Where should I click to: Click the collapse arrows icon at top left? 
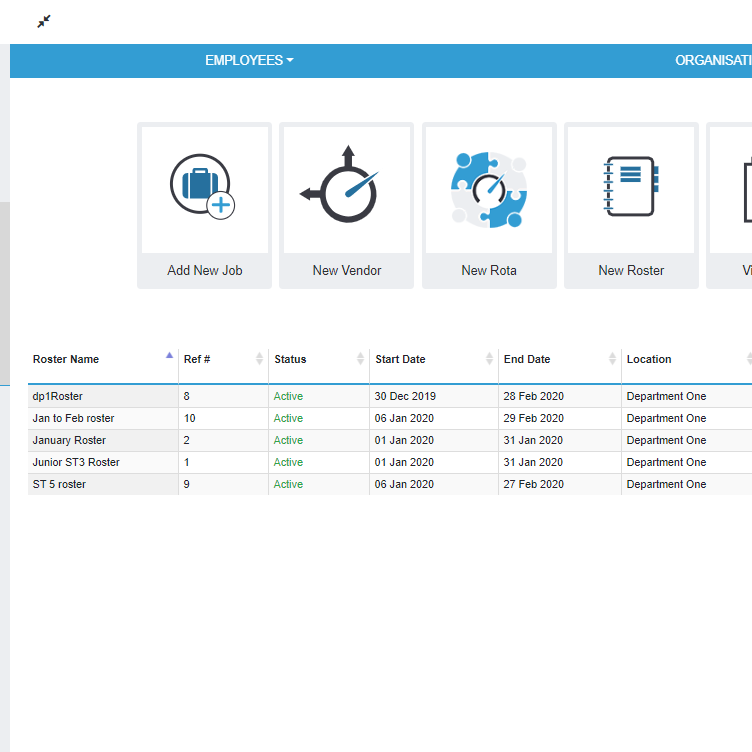pyautogui.click(x=44, y=22)
